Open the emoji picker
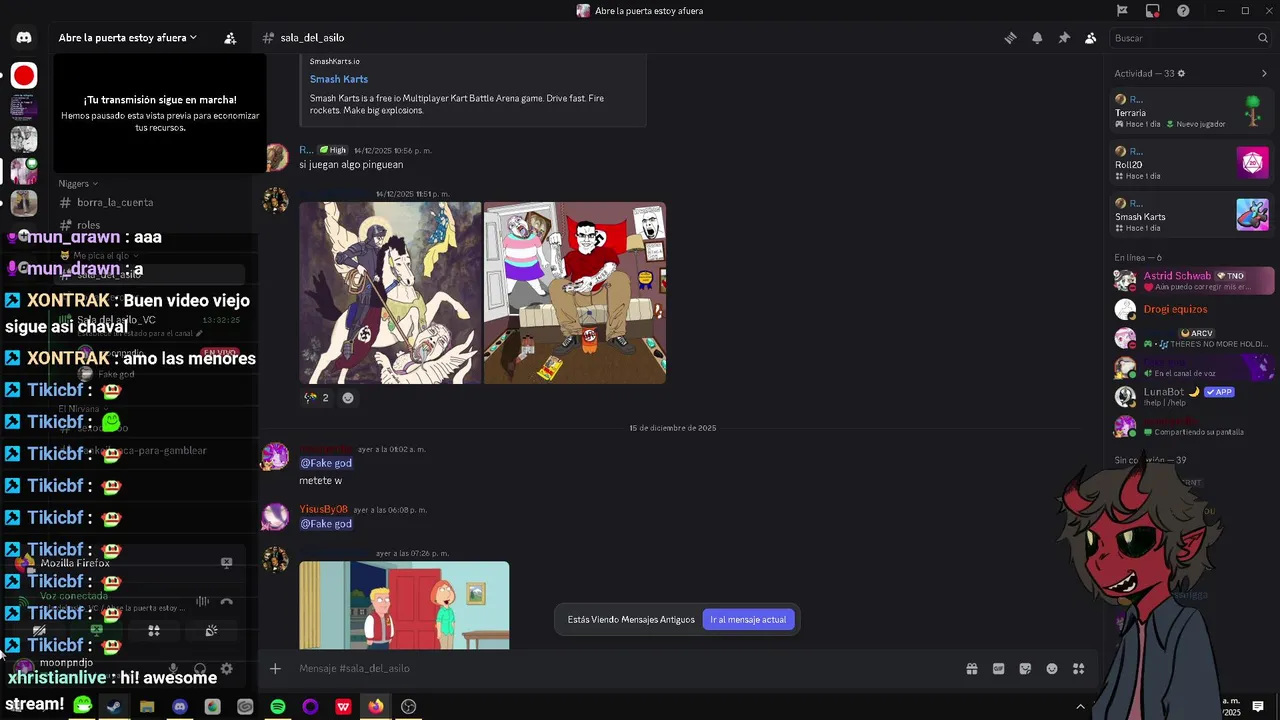 click(1052, 669)
